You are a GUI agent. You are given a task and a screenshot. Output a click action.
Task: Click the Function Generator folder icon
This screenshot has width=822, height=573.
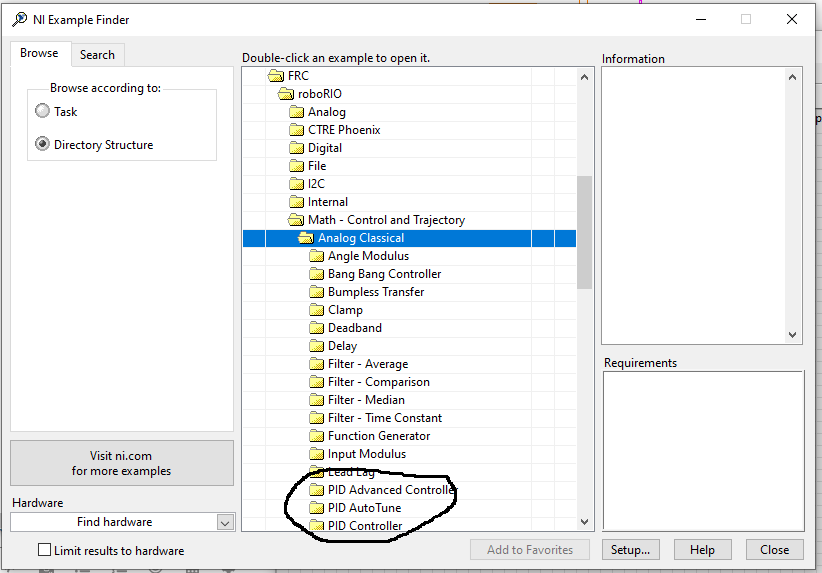316,436
